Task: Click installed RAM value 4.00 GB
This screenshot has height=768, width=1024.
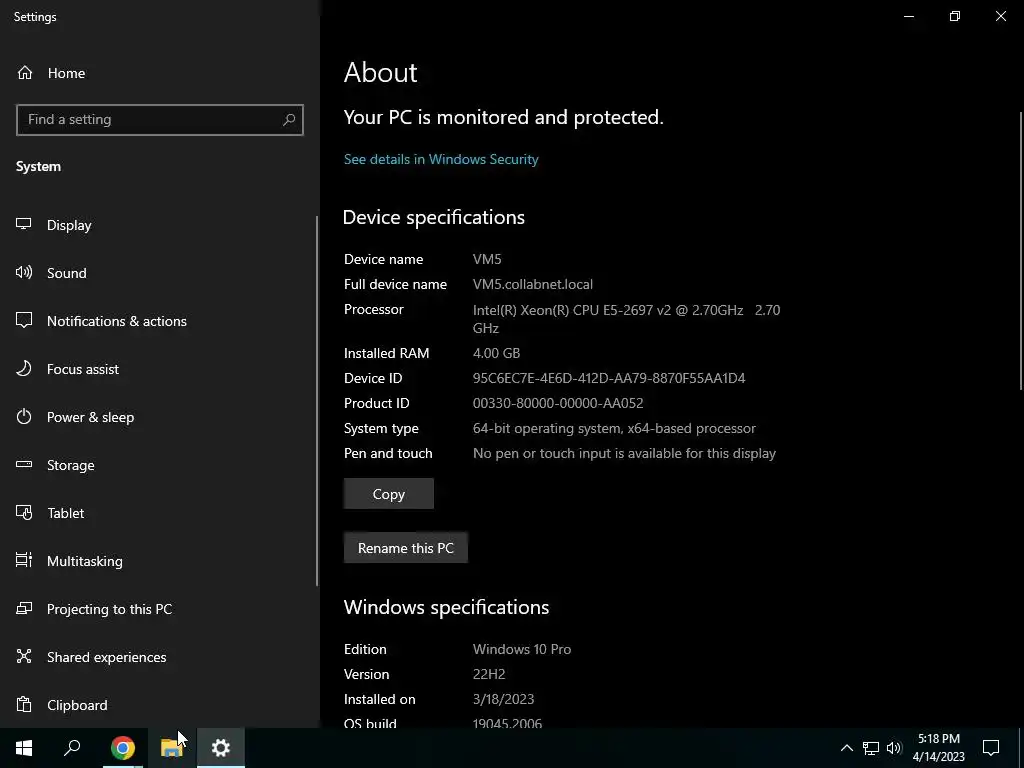Action: pos(496,353)
